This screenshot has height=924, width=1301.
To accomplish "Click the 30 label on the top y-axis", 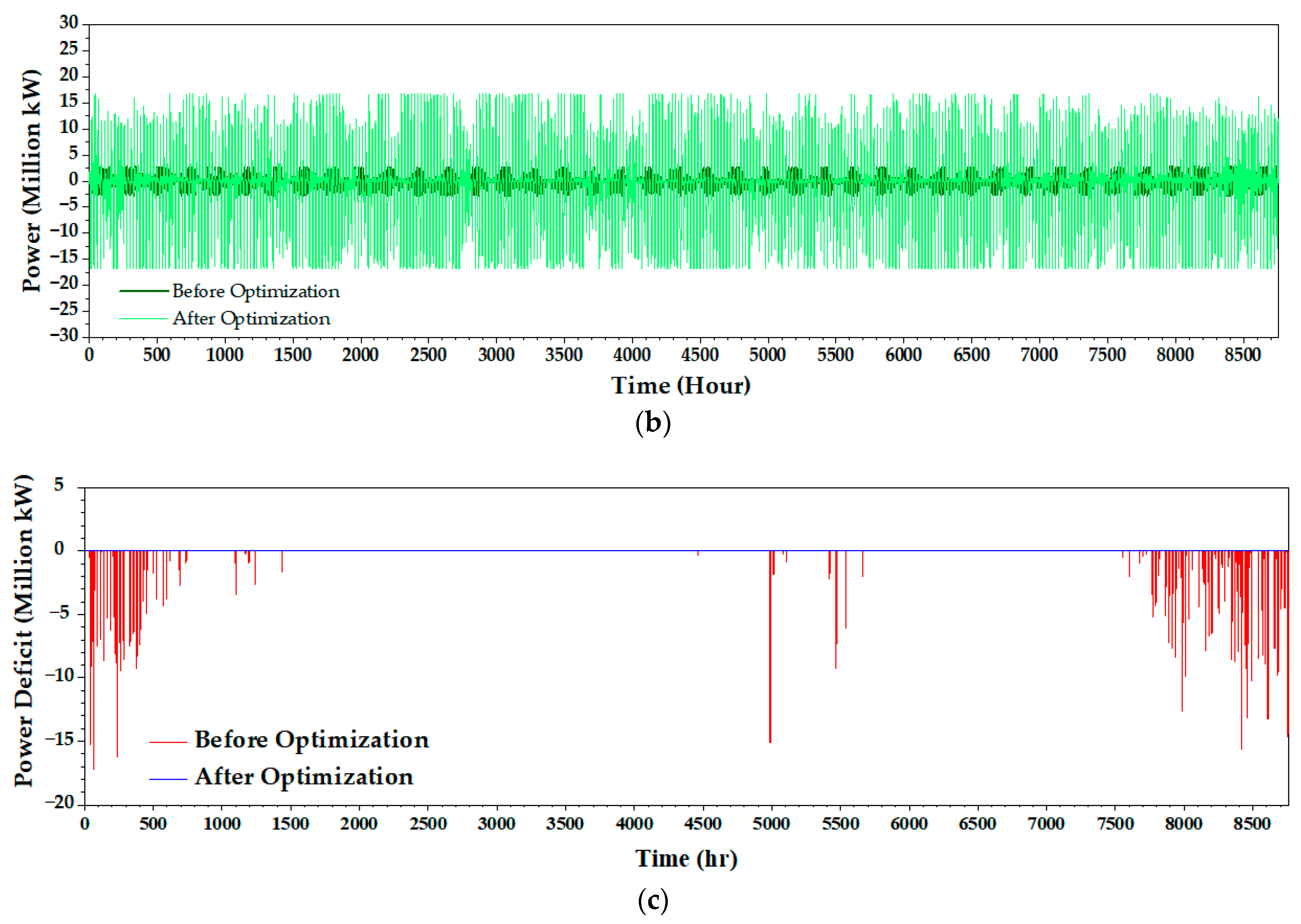I will [x=68, y=22].
